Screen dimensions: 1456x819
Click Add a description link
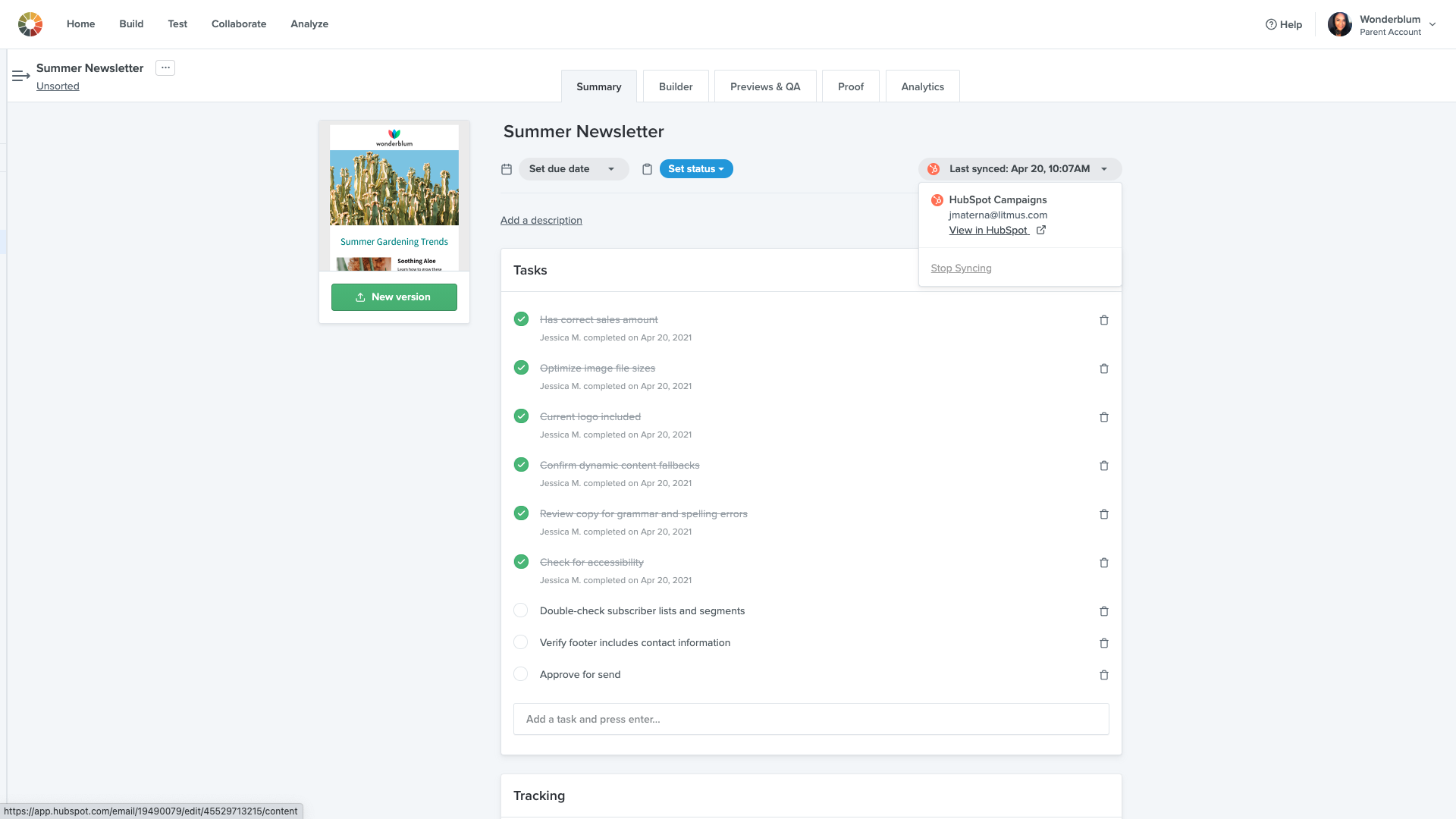pyautogui.click(x=541, y=221)
